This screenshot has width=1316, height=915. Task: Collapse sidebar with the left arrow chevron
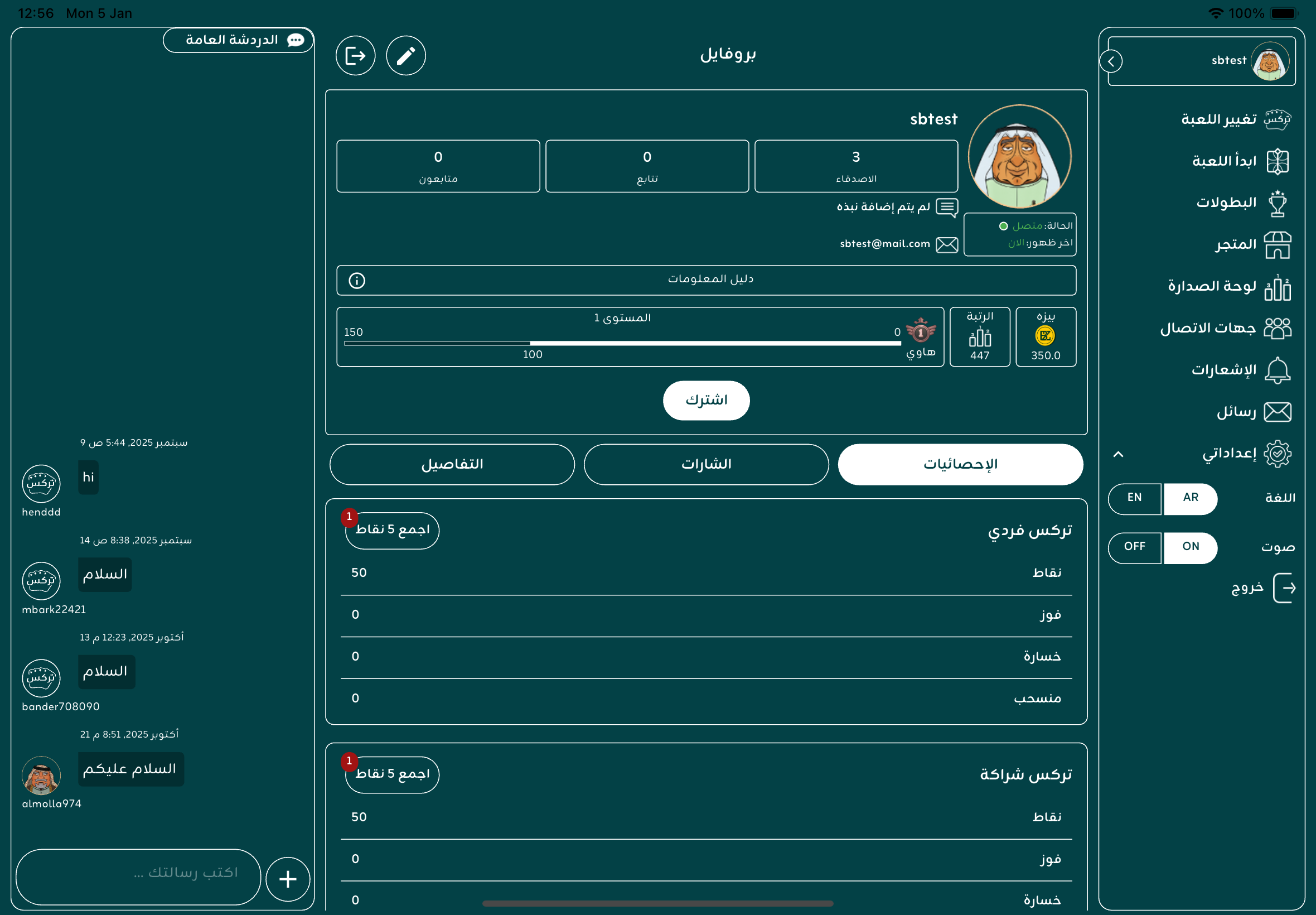1111,61
